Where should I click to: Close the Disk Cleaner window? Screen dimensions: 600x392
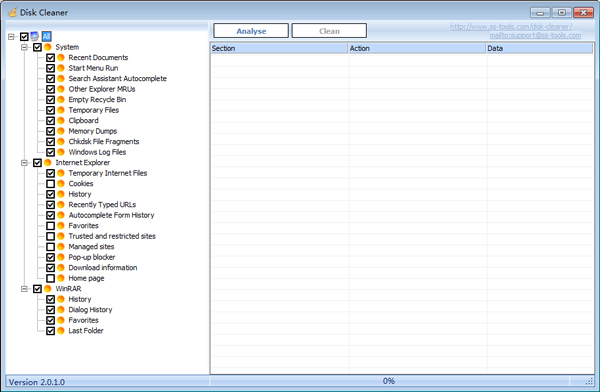coord(584,13)
